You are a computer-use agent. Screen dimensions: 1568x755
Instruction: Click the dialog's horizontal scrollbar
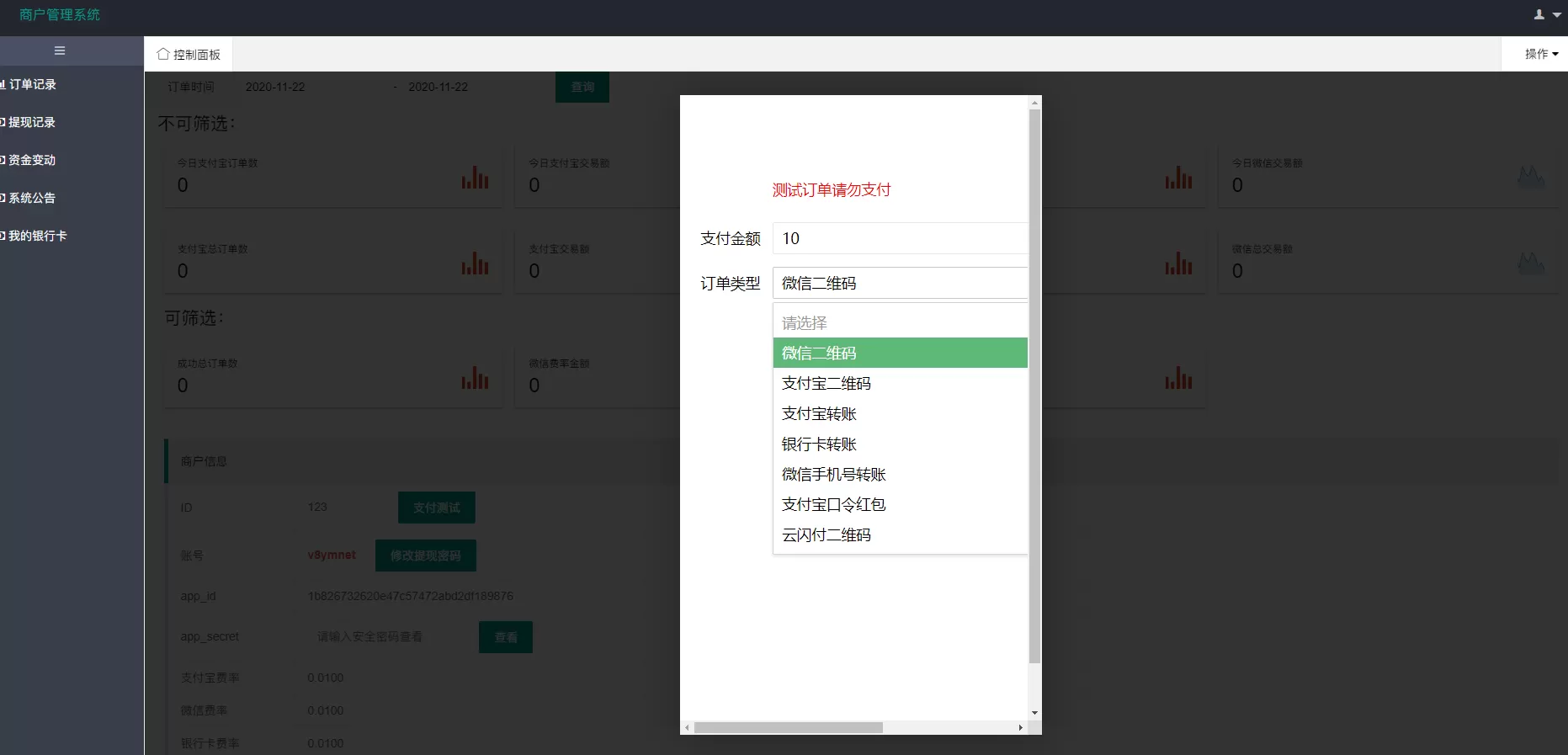pos(788,727)
